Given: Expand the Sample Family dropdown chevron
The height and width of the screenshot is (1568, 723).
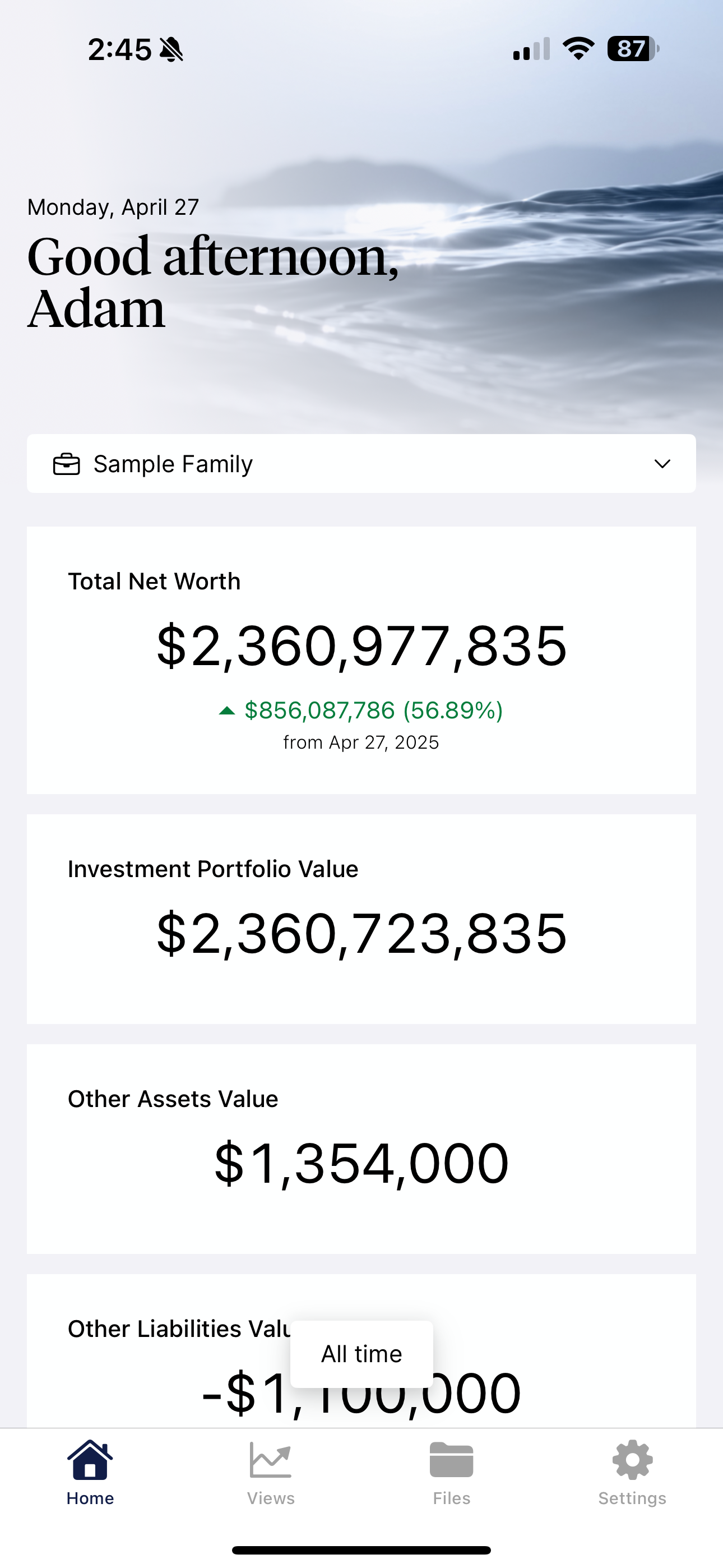Looking at the screenshot, I should 662,464.
